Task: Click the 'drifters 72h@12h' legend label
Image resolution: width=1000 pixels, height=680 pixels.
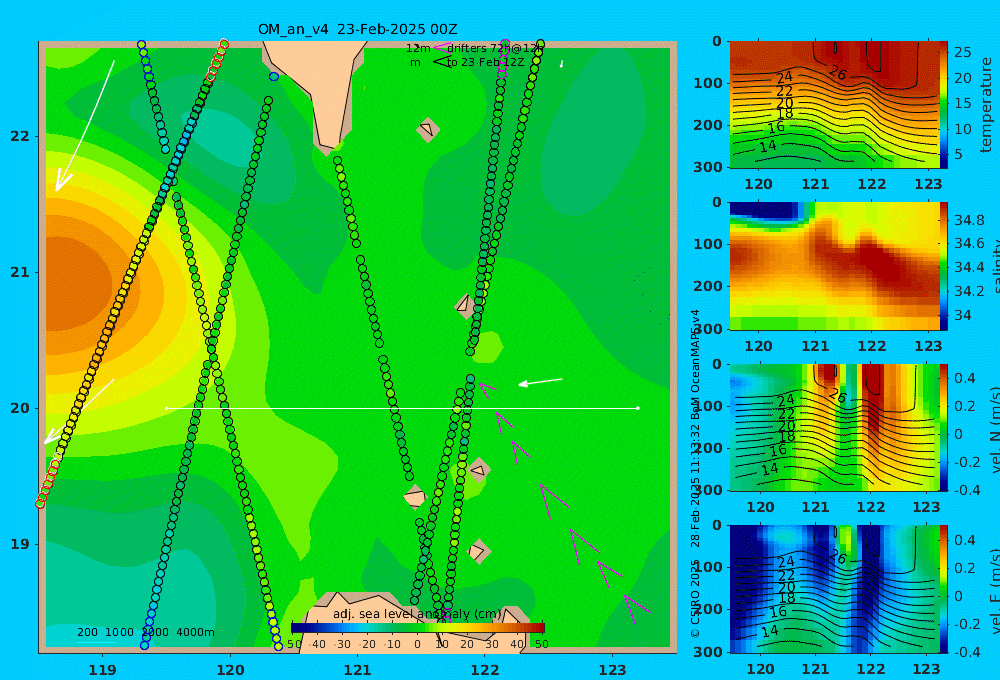Action: [495, 48]
